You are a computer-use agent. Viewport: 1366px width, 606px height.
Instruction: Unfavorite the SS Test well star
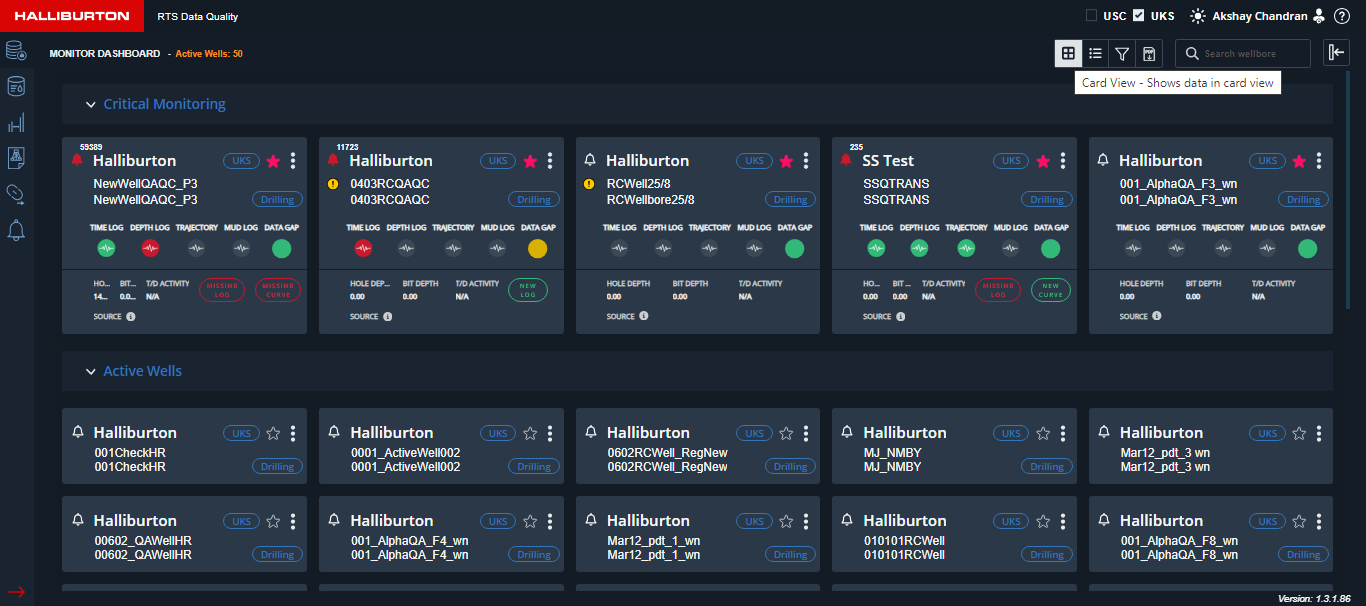[1043, 161]
